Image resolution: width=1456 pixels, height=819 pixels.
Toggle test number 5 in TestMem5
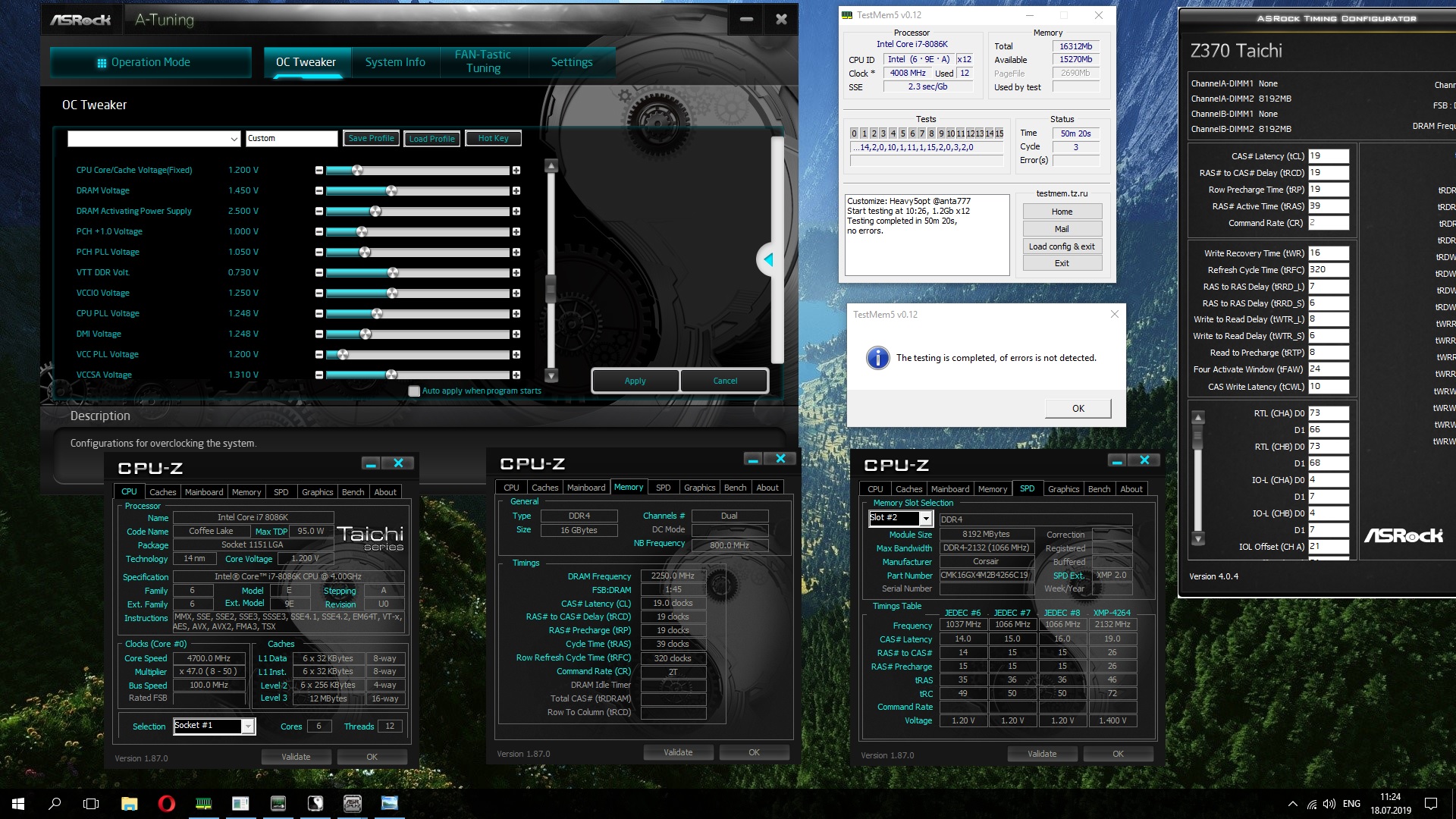(902, 133)
